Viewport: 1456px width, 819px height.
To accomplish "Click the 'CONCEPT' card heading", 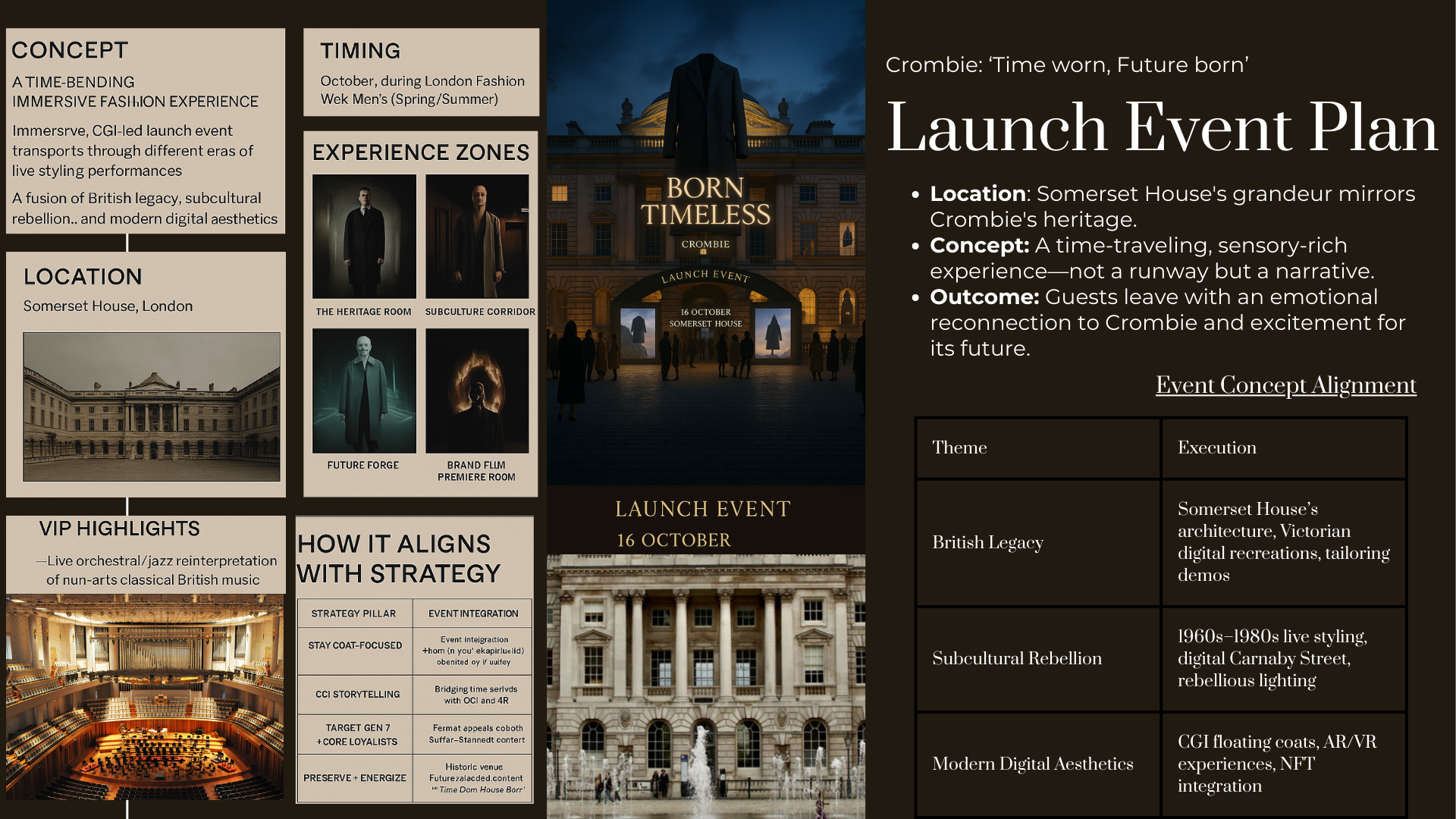I will point(70,50).
